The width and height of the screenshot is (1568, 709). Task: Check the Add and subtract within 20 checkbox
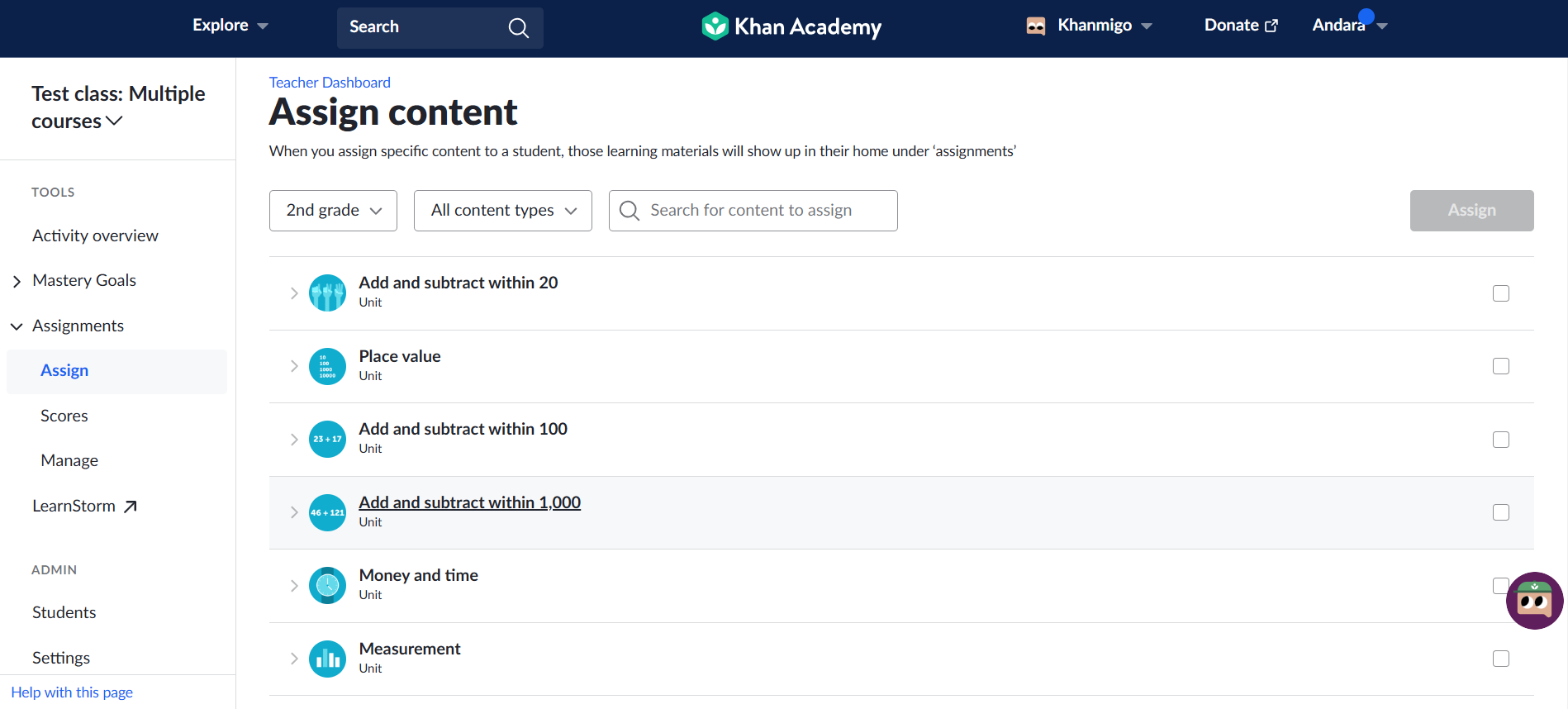pyautogui.click(x=1501, y=293)
